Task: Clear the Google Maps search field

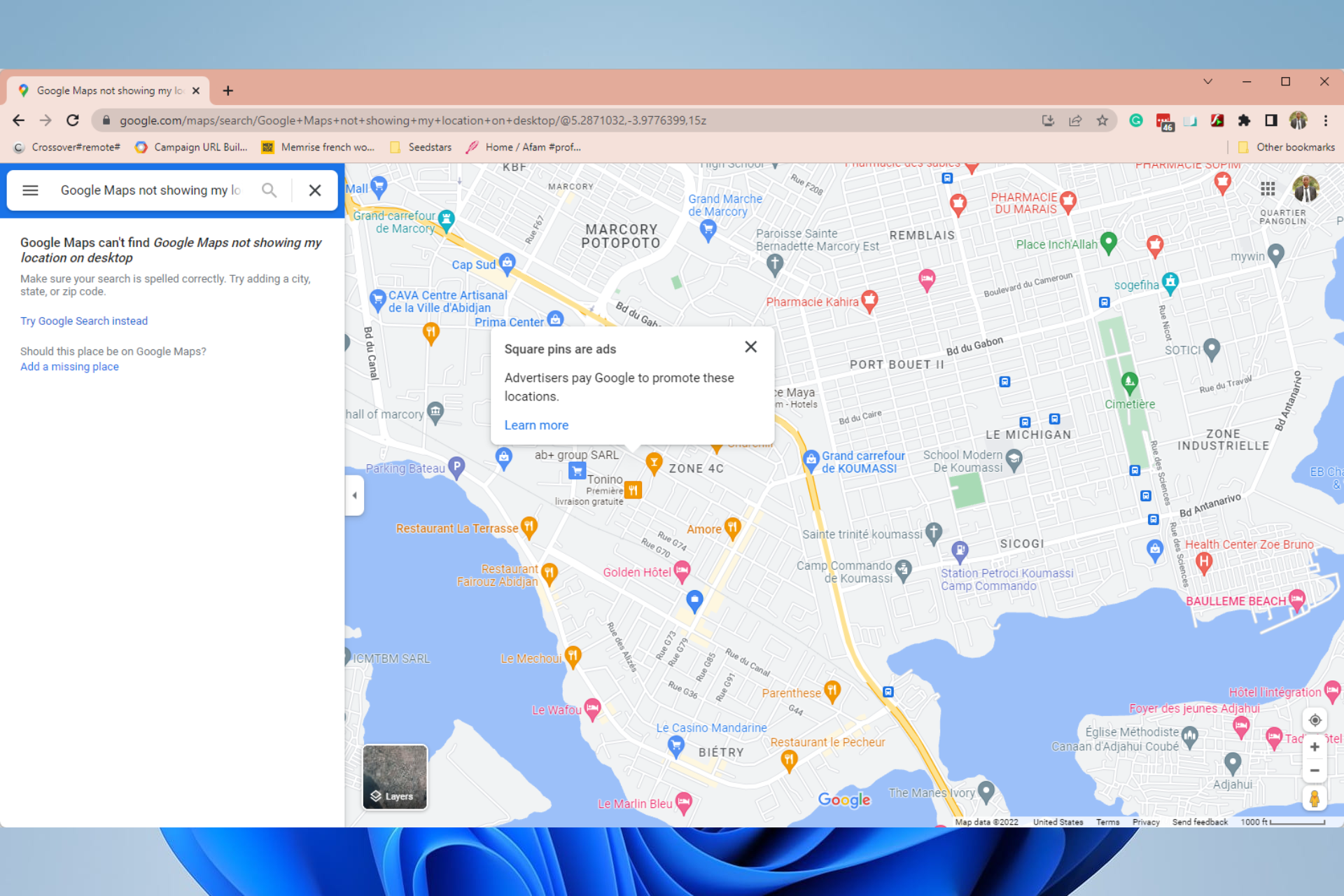Action: coord(314,189)
